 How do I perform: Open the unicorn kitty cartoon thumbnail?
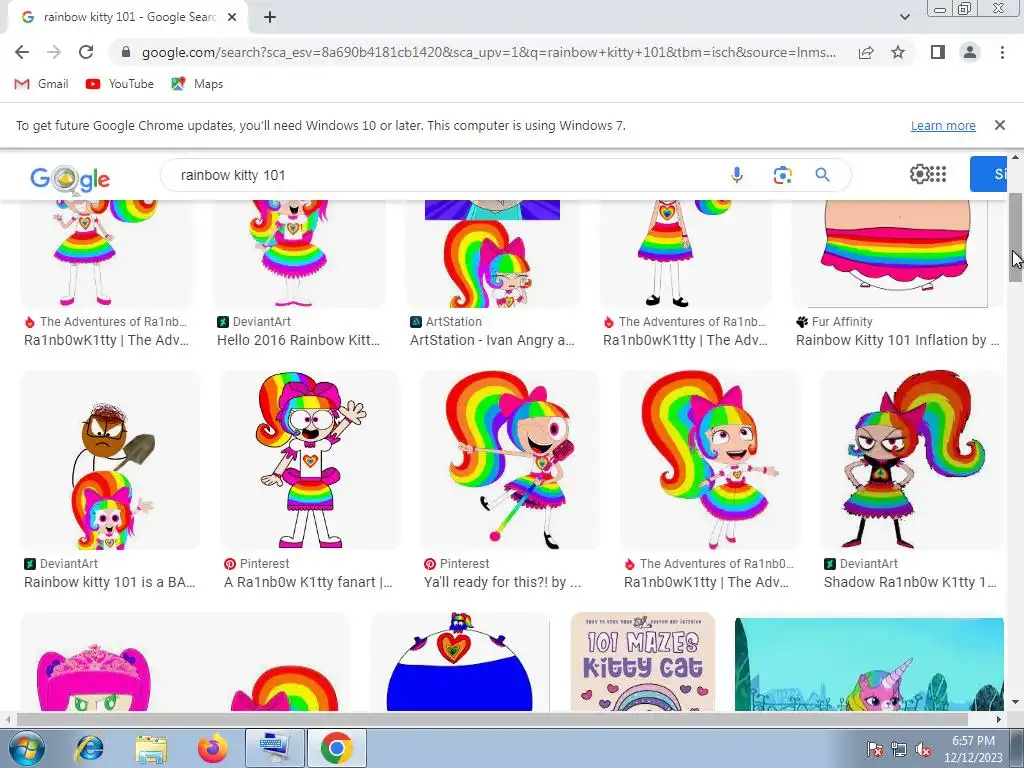point(869,664)
